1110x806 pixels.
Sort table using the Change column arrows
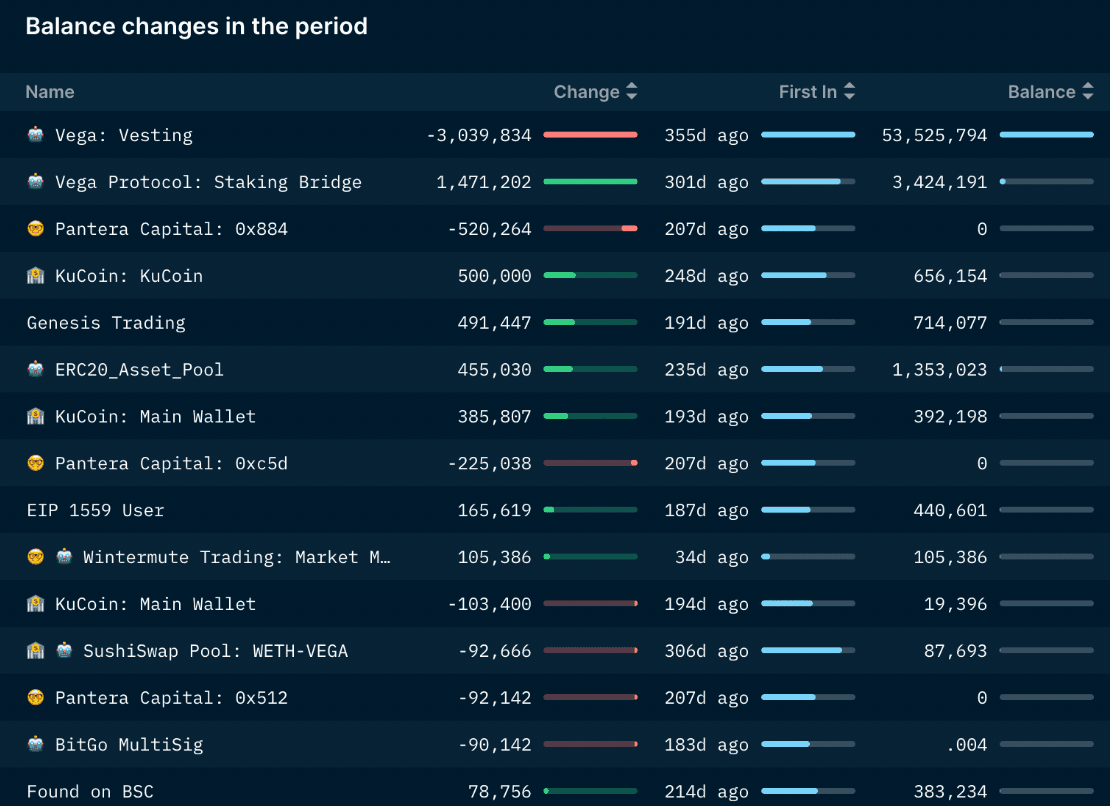pyautogui.click(x=631, y=92)
